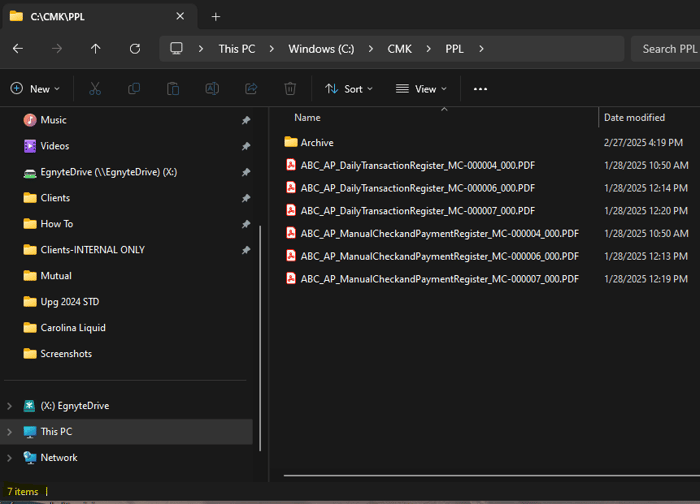Unpin the Music folder from Quick access
This screenshot has height=504, width=700.
pyautogui.click(x=246, y=120)
